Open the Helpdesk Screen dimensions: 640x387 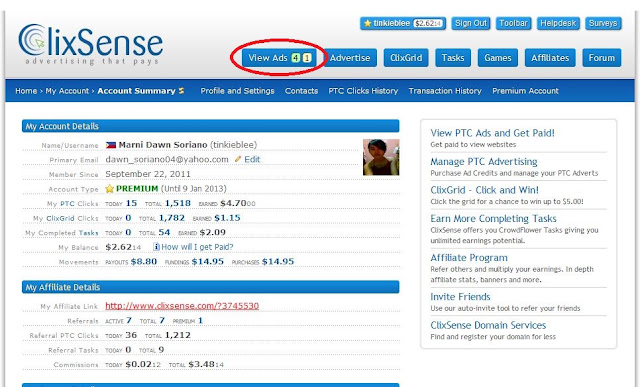point(558,23)
